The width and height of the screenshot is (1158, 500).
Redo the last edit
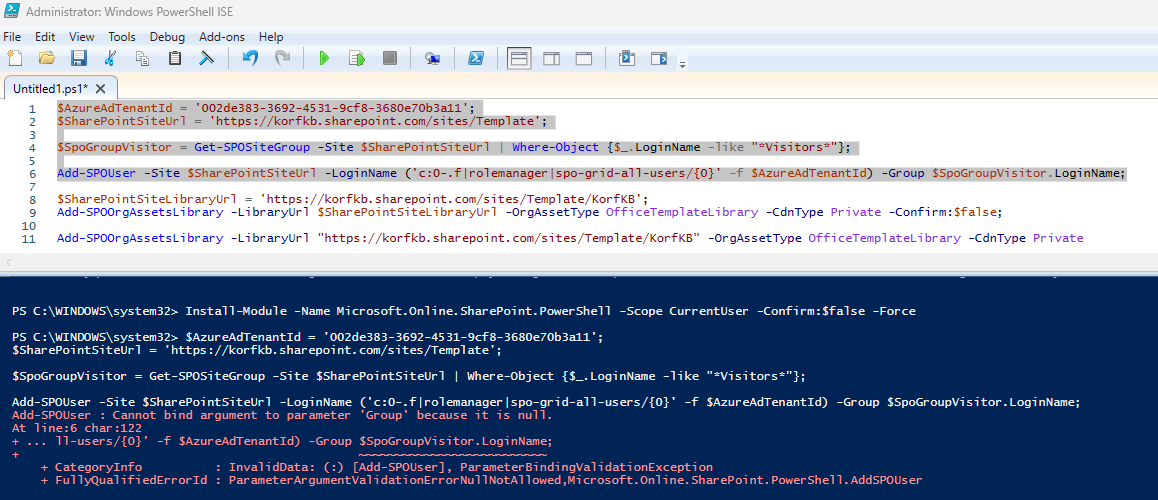pos(282,58)
